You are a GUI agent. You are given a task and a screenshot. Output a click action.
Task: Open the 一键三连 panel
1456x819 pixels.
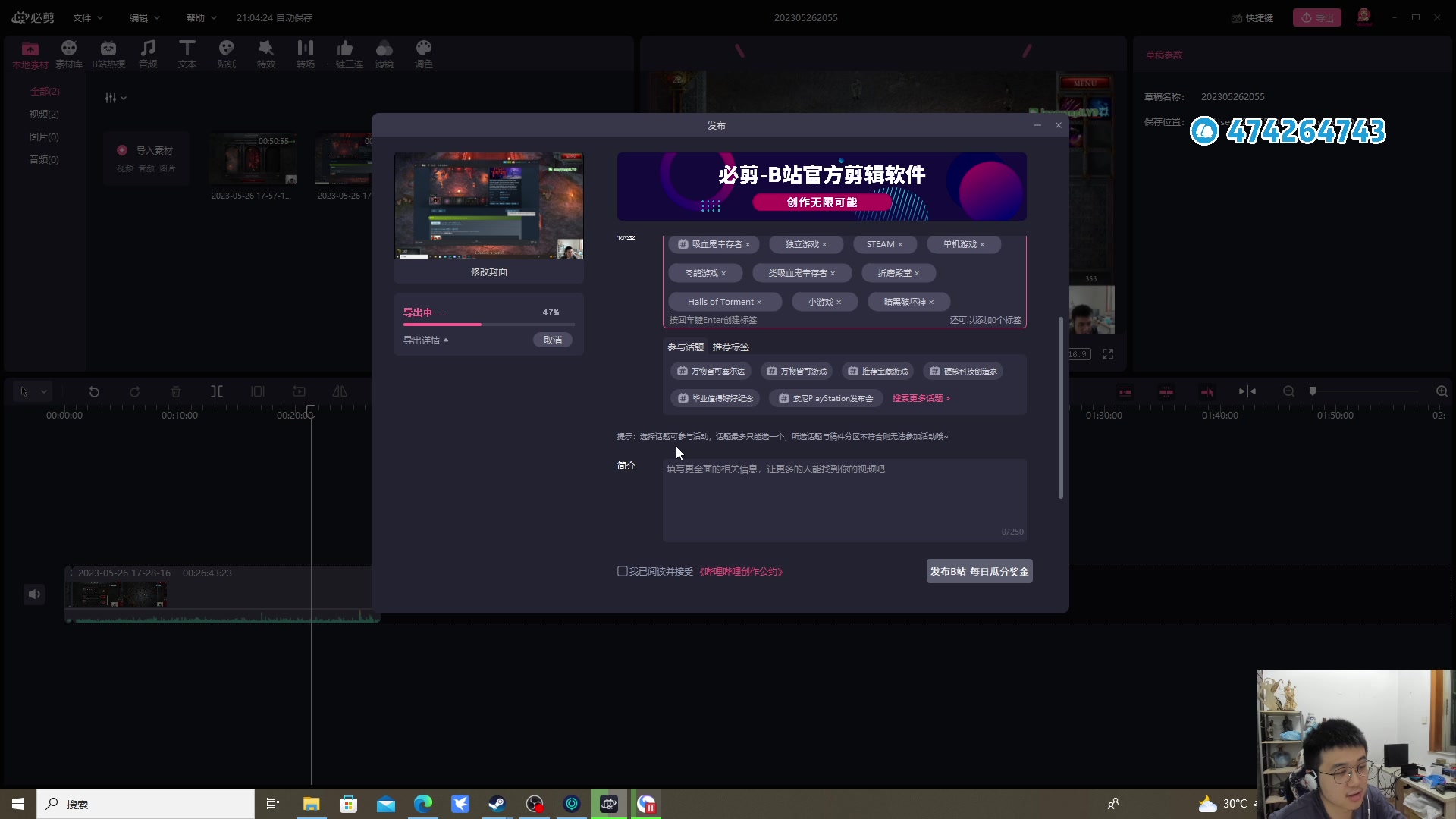[x=345, y=55]
